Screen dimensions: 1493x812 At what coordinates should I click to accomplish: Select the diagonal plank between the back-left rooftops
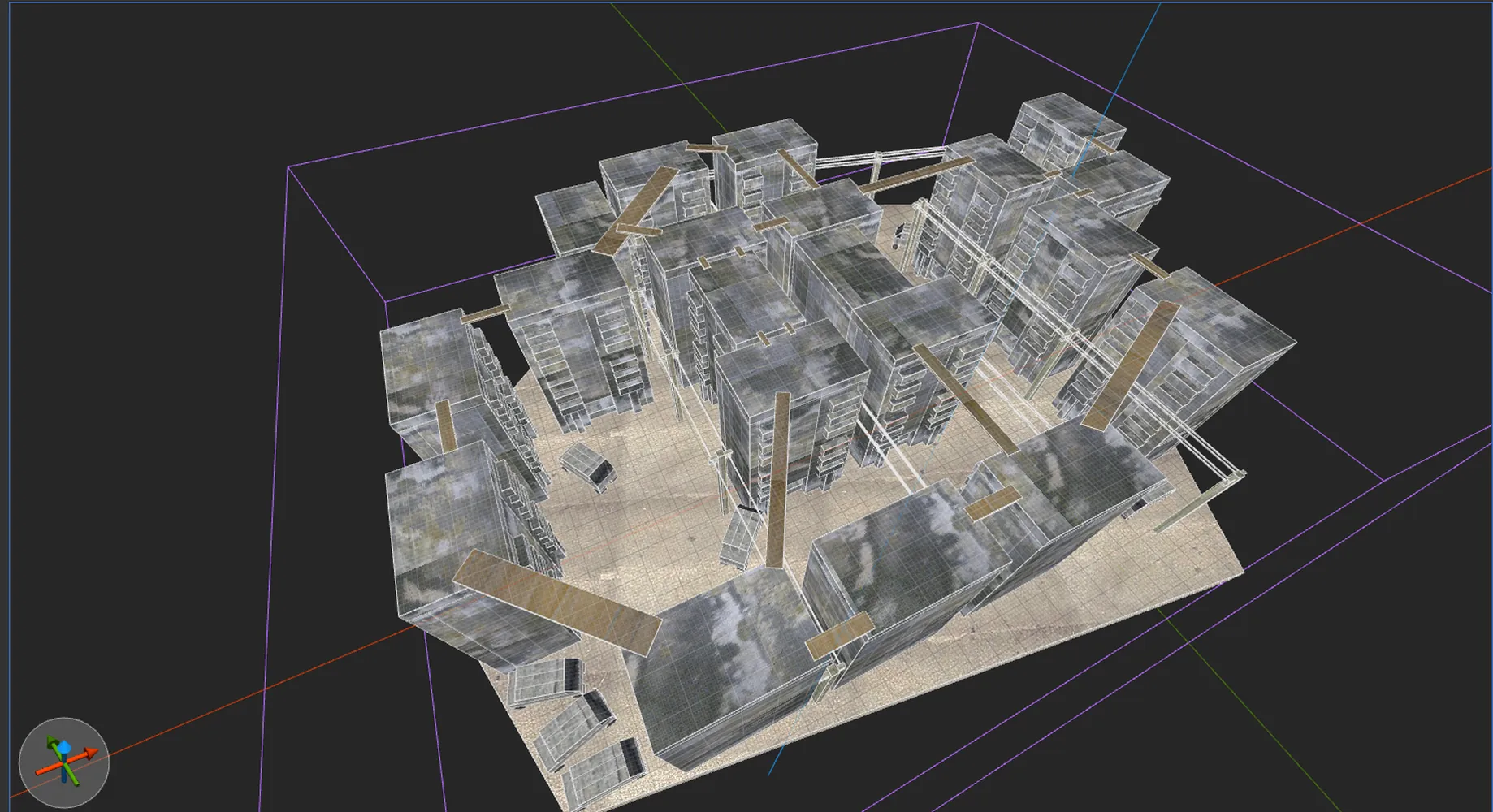click(636, 211)
